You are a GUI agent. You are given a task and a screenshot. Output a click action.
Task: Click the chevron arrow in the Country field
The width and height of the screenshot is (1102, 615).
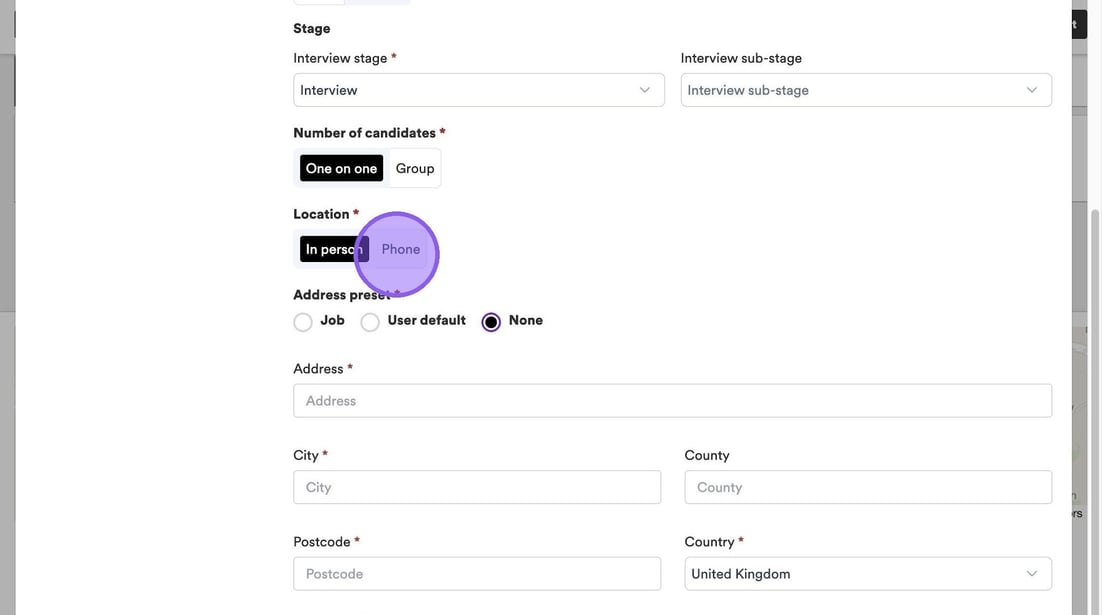(x=1032, y=574)
